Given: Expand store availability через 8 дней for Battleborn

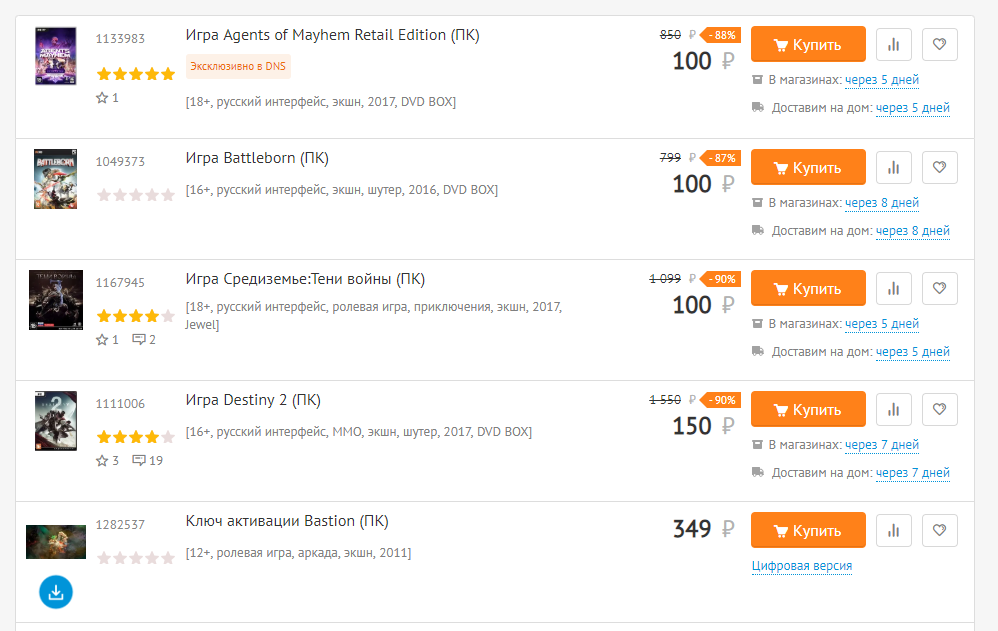Looking at the screenshot, I should [x=882, y=203].
